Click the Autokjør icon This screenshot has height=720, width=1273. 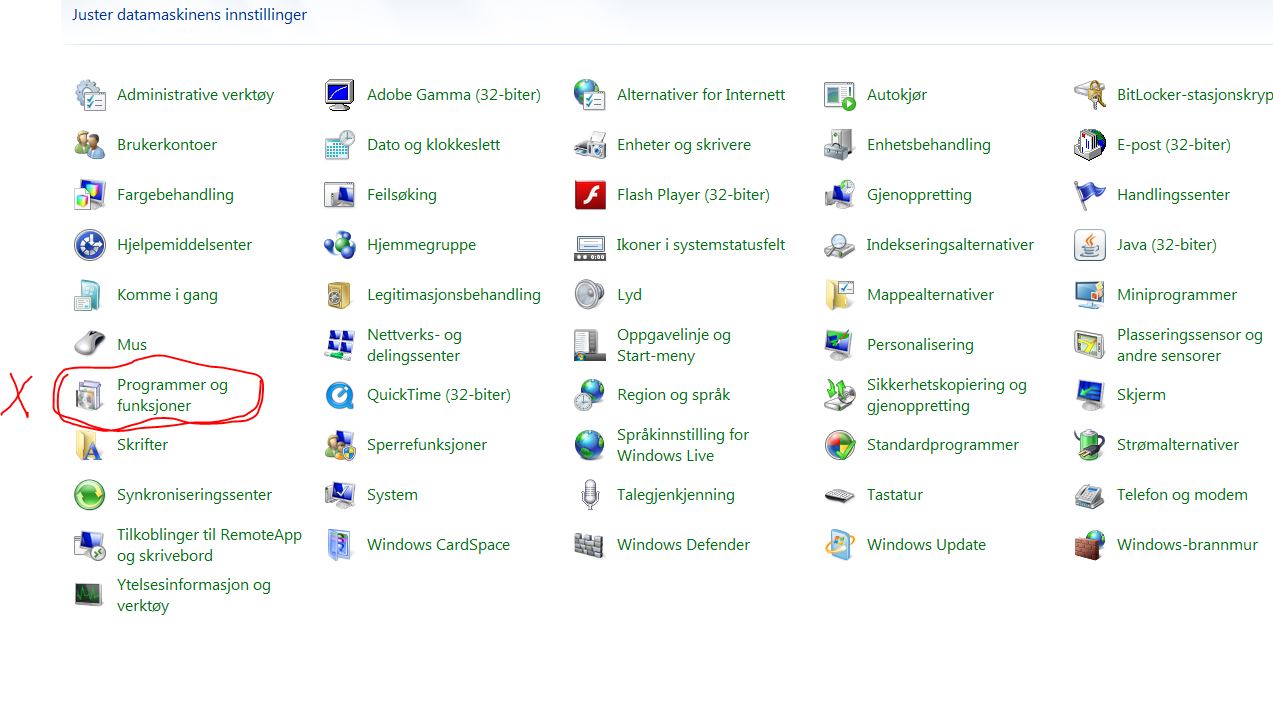click(x=840, y=95)
